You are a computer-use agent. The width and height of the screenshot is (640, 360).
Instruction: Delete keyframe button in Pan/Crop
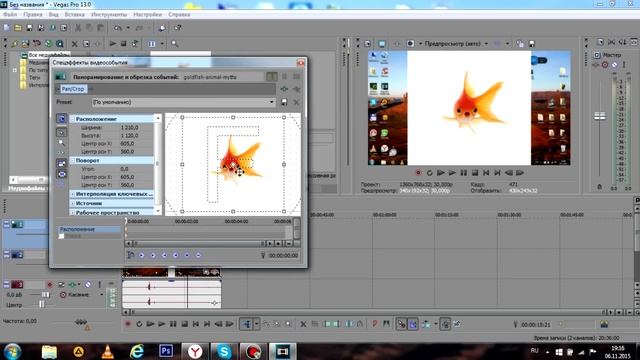198,255
